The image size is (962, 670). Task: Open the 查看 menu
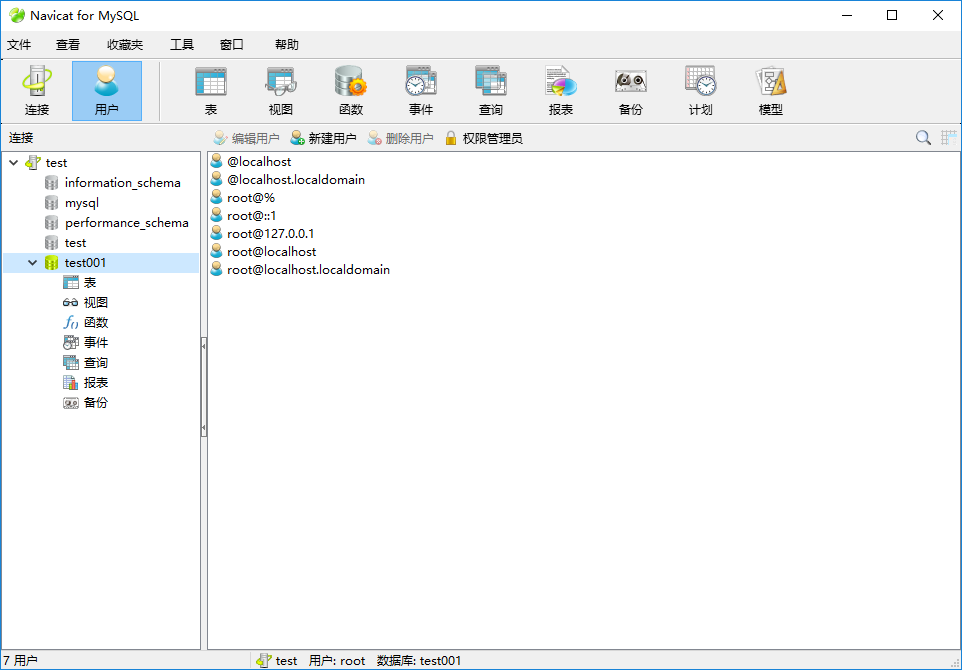tap(67, 45)
